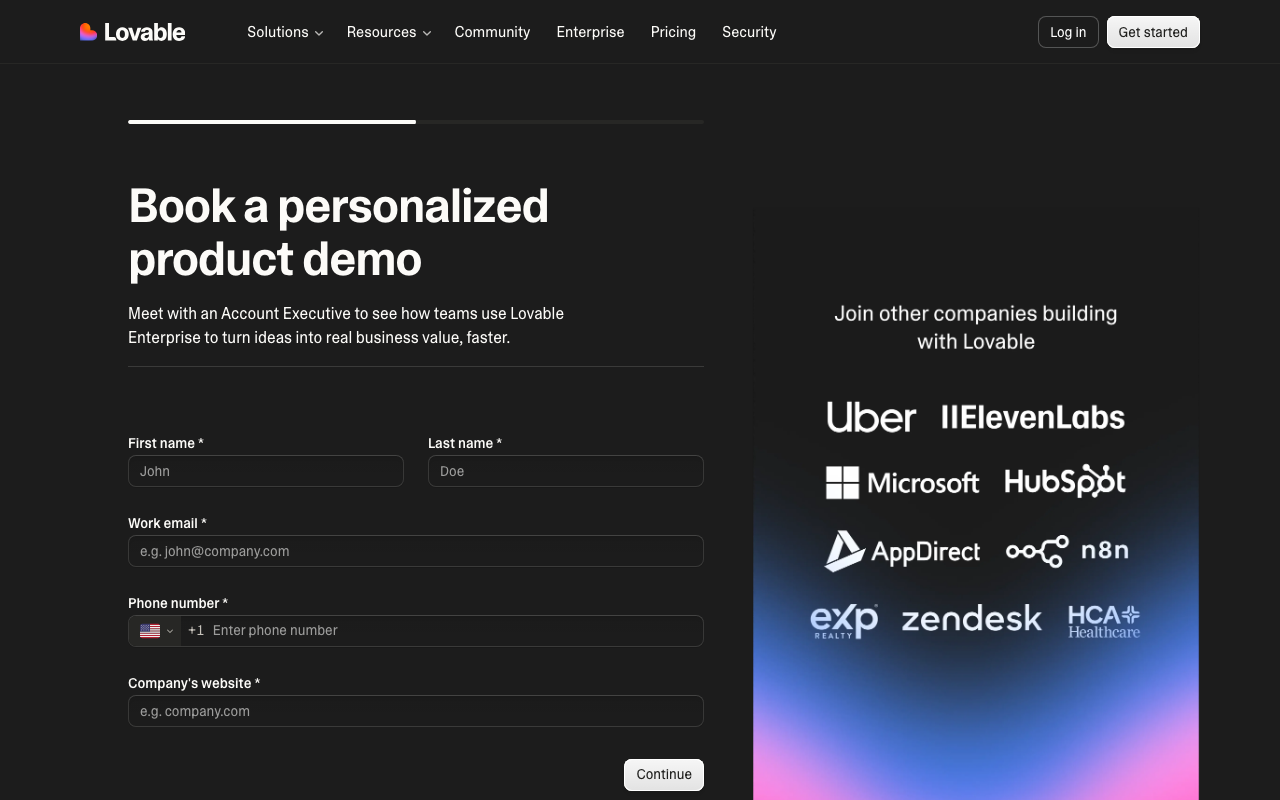This screenshot has width=1280, height=800.
Task: Click the HubSpot logo
Action: pos(1065,482)
